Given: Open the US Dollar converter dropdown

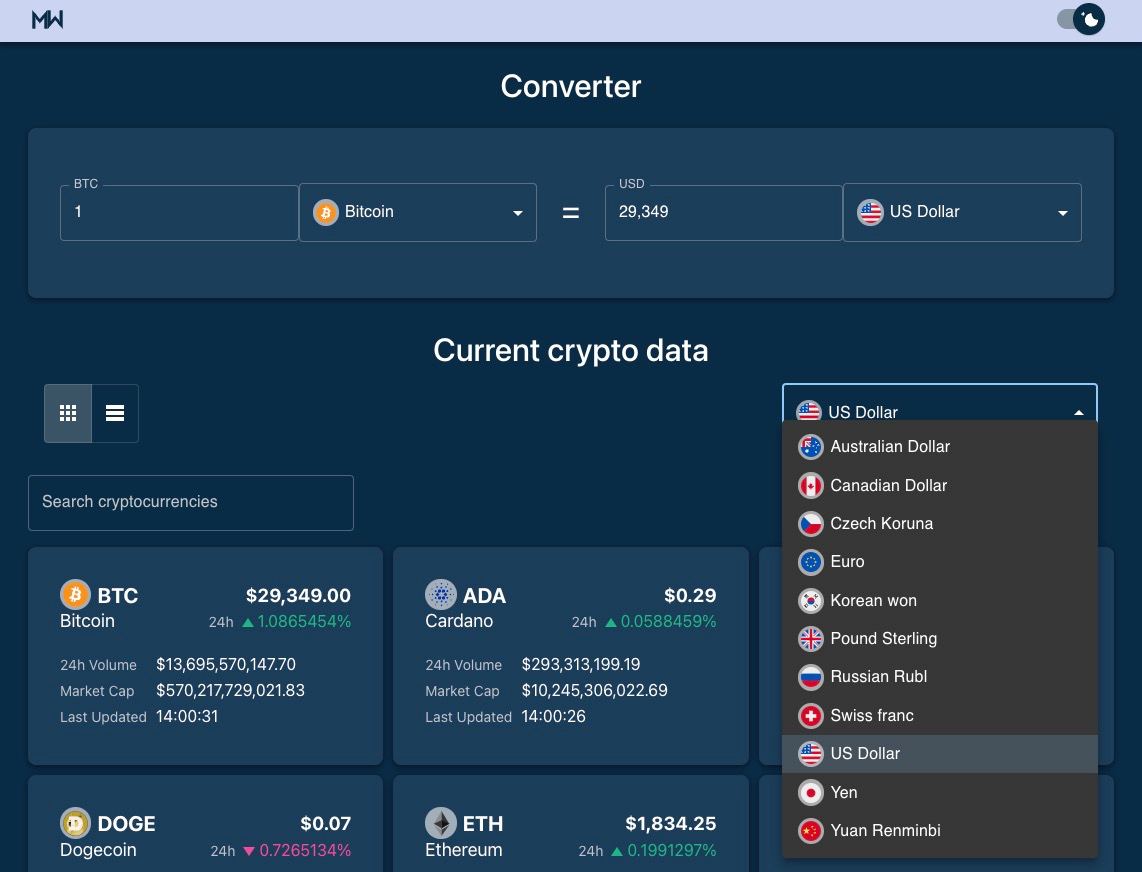Looking at the screenshot, I should pos(962,212).
